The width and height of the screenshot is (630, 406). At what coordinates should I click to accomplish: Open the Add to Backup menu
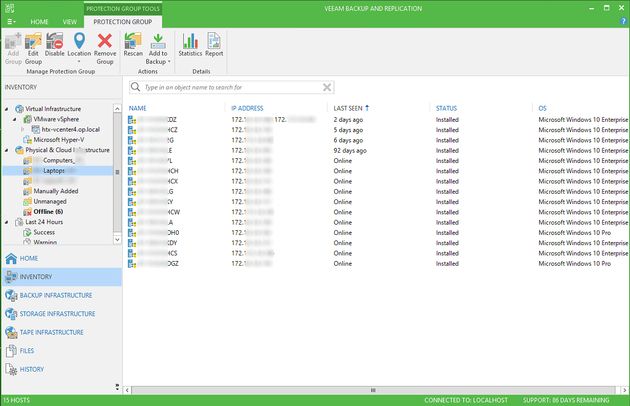tap(158, 49)
